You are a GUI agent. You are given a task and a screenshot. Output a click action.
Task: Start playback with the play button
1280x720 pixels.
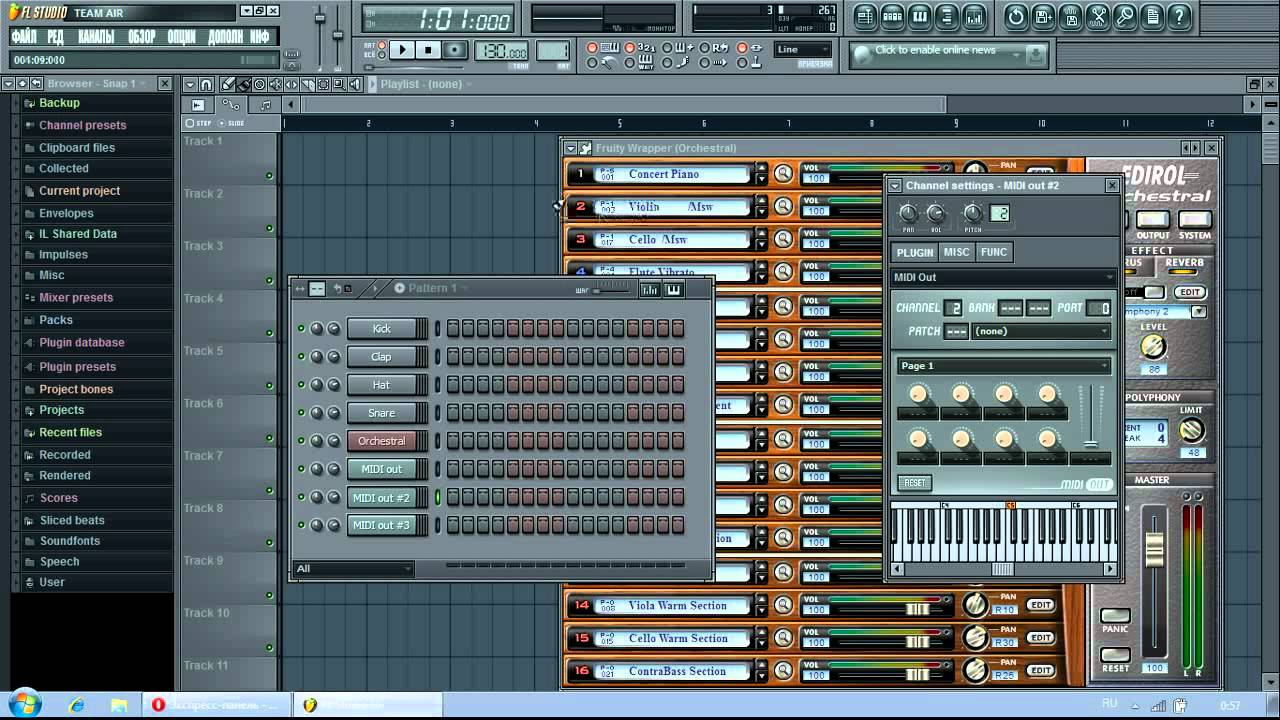point(402,50)
